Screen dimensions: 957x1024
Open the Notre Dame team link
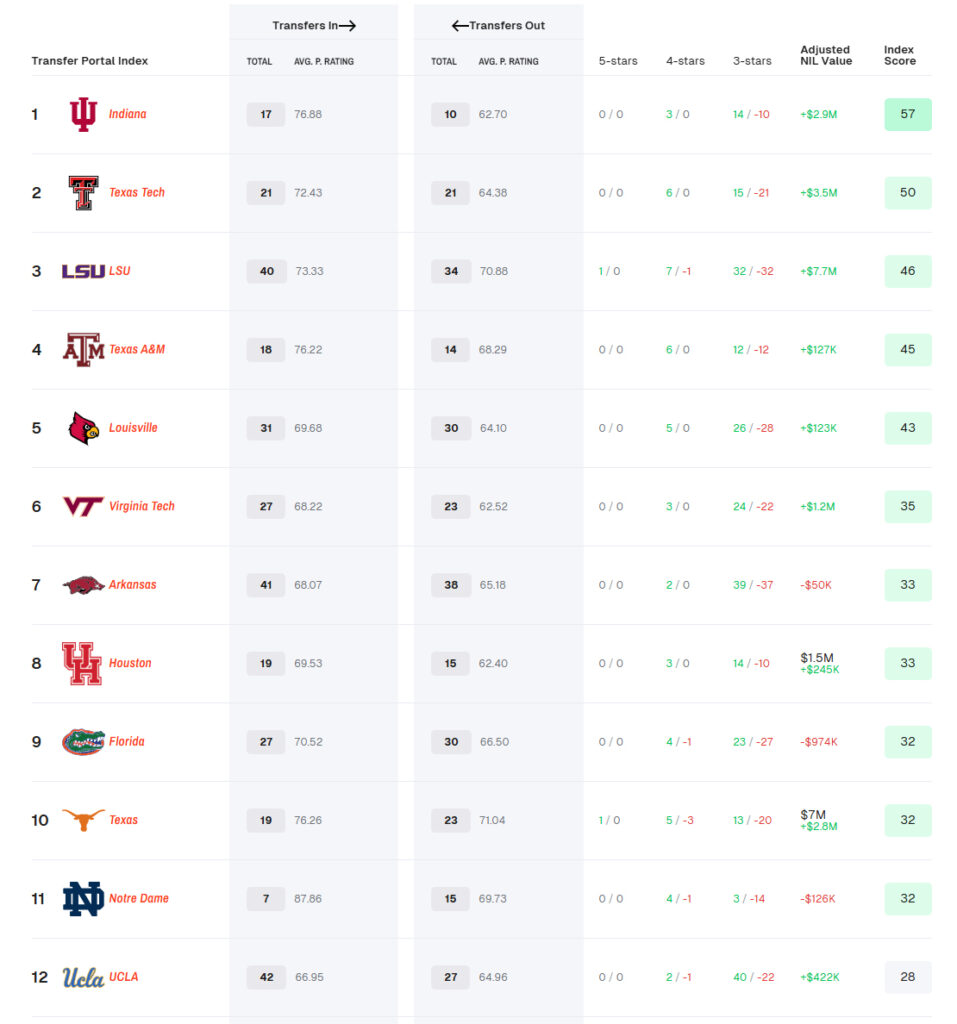coord(138,898)
